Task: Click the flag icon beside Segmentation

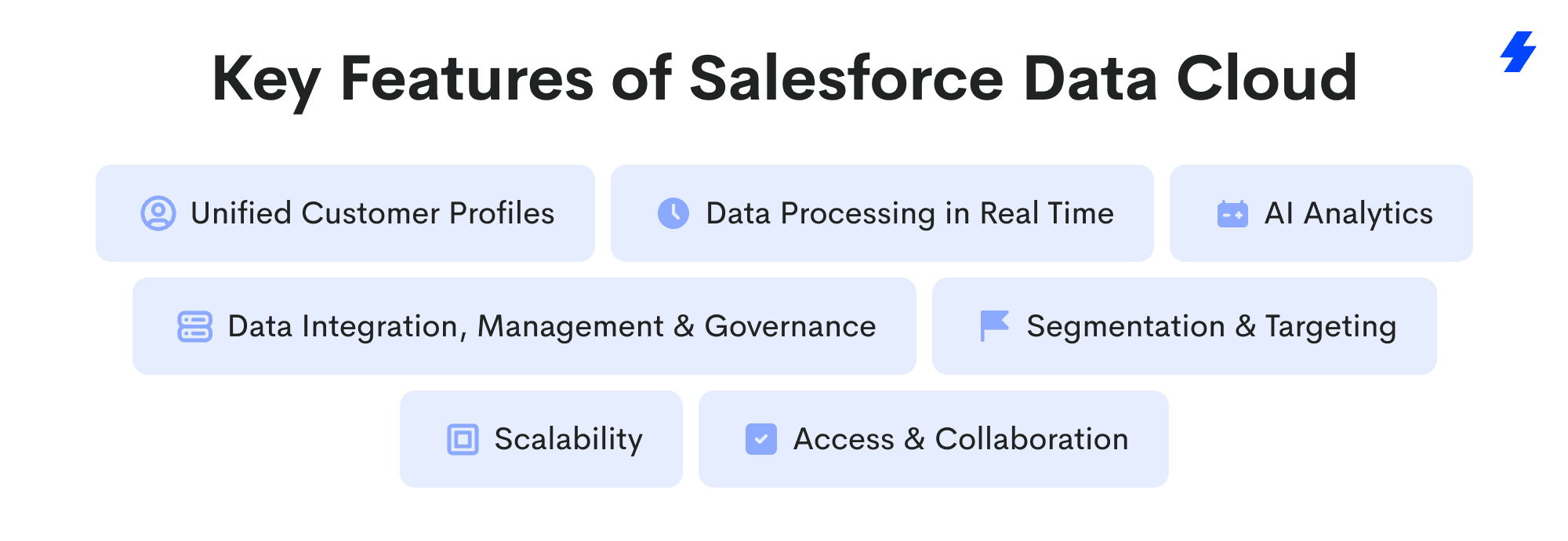Action: coord(994,326)
